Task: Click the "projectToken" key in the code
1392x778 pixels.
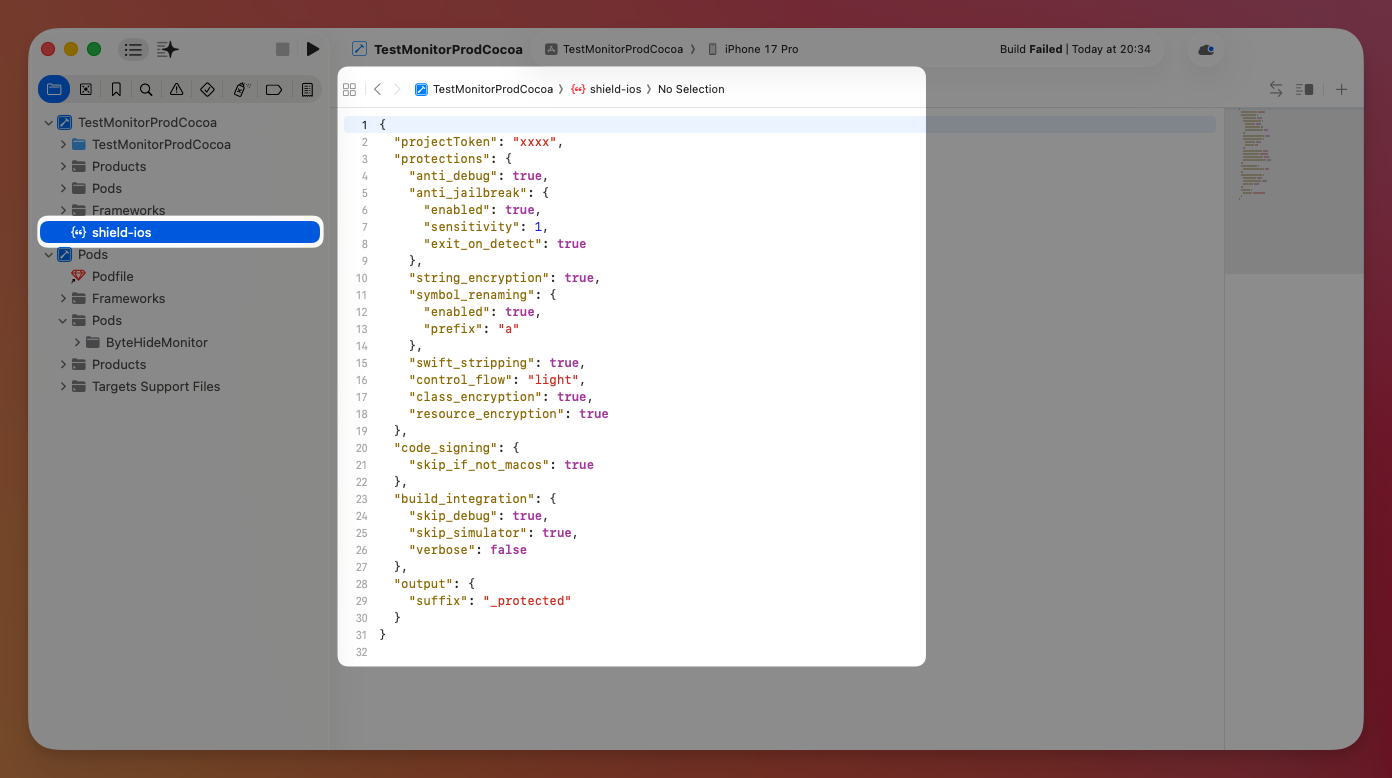Action: (x=444, y=142)
